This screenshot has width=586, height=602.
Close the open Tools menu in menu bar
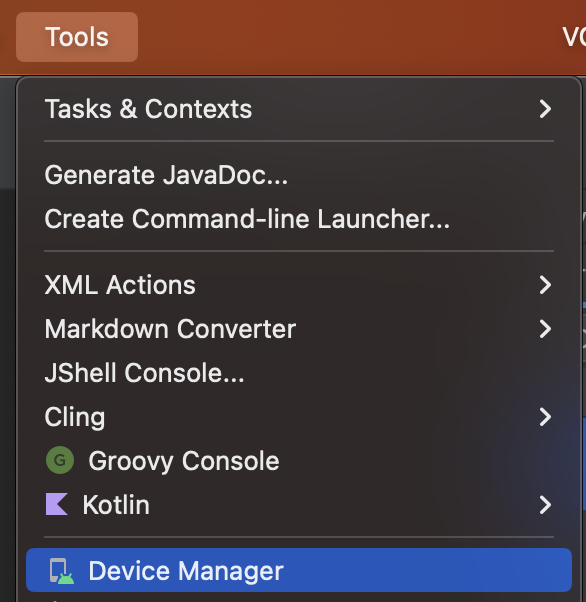77,37
